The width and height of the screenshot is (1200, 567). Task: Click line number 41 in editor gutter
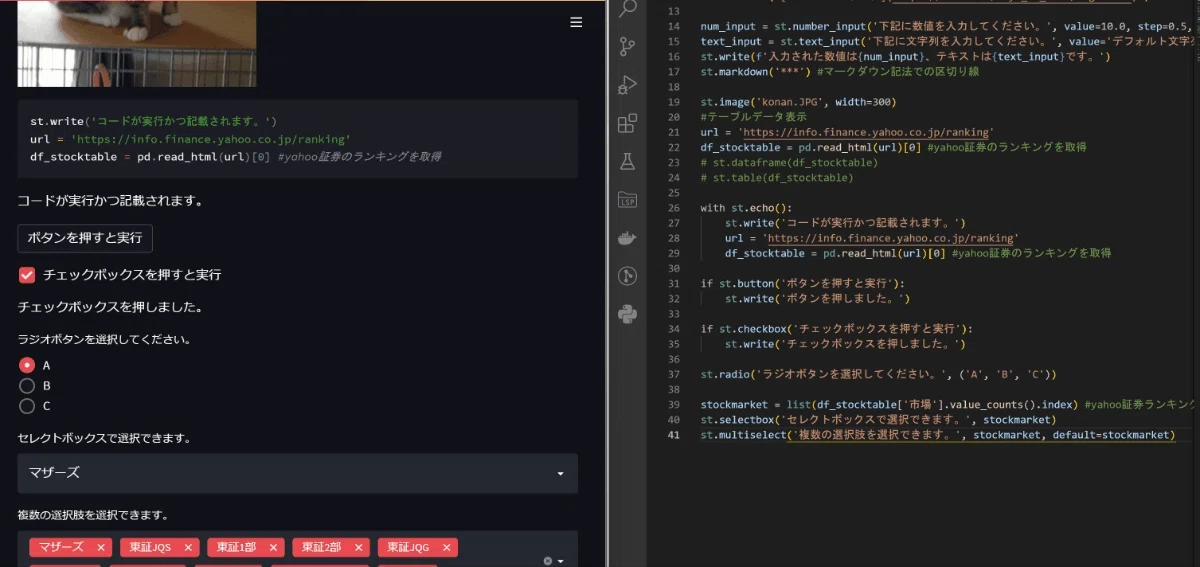point(673,435)
